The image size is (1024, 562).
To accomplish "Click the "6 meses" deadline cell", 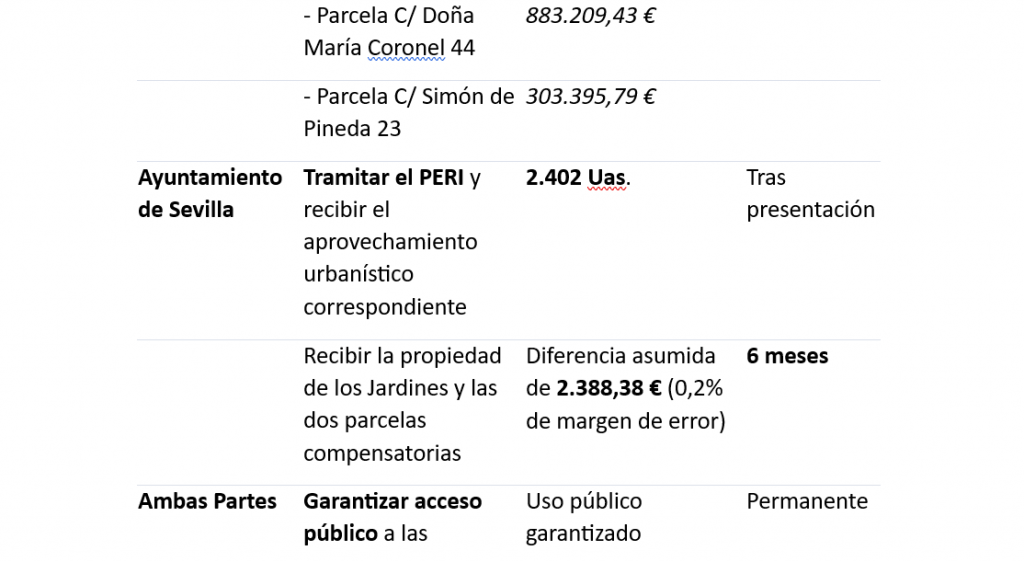I will (787, 356).
